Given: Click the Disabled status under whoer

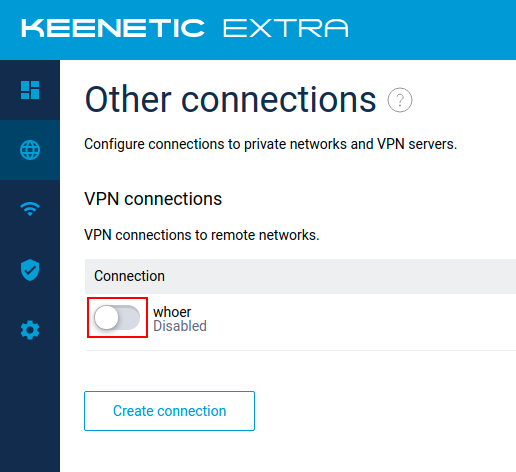Looking at the screenshot, I should [x=180, y=326].
